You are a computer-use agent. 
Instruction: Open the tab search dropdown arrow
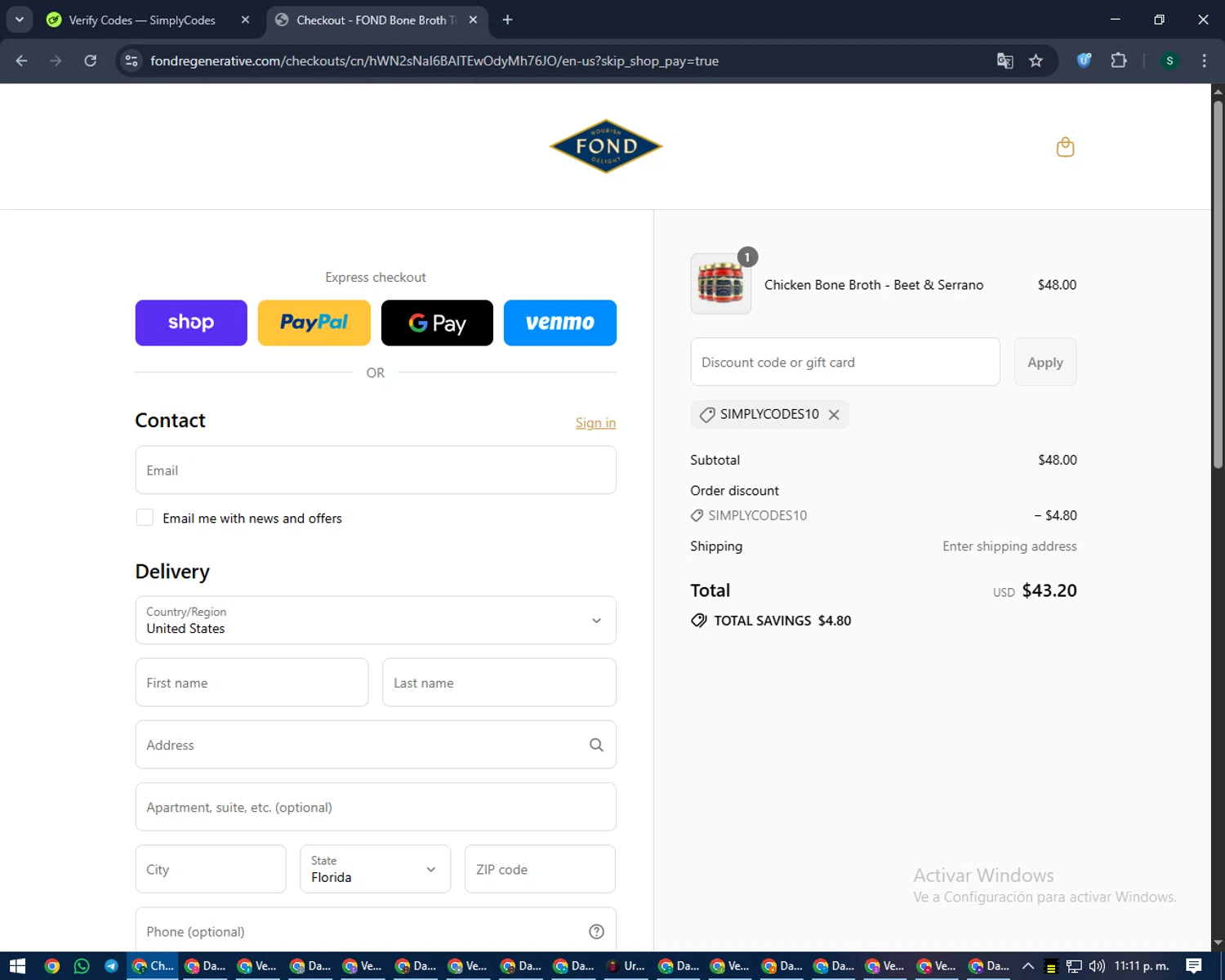pyautogui.click(x=19, y=20)
